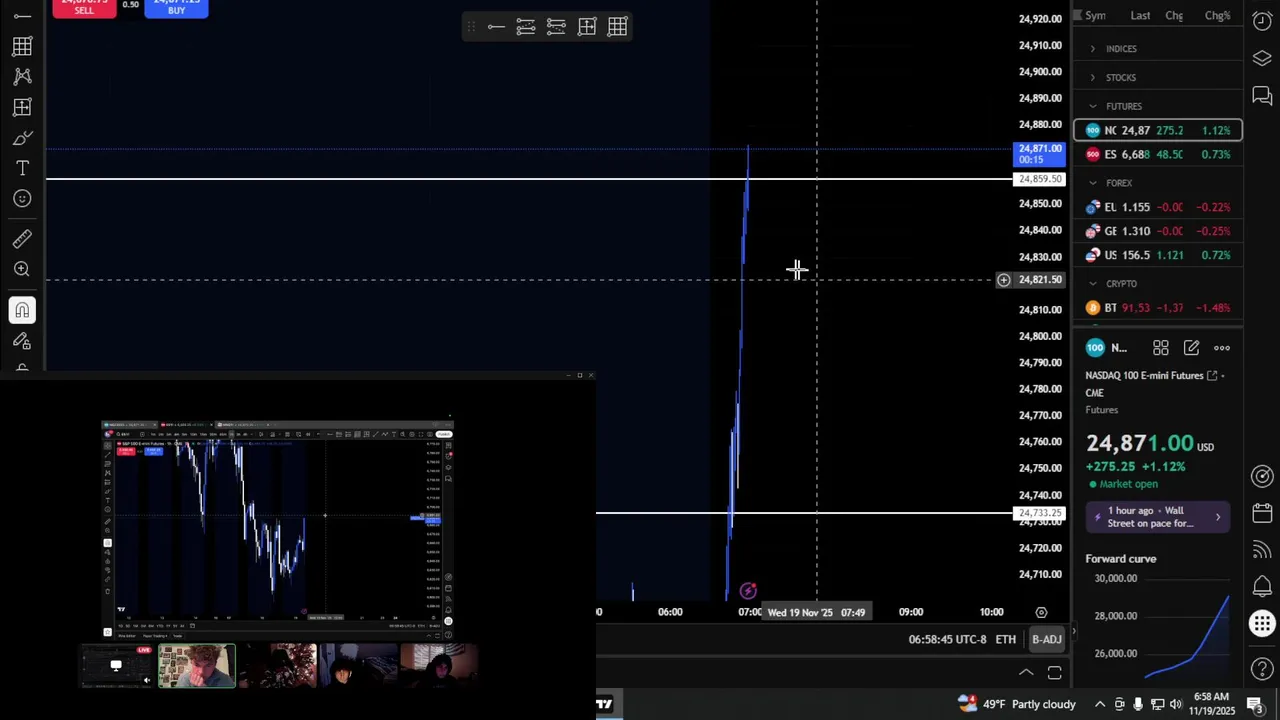Open the radio-waves icon panel in right sidebar
The image size is (1280, 720).
tap(1262, 550)
